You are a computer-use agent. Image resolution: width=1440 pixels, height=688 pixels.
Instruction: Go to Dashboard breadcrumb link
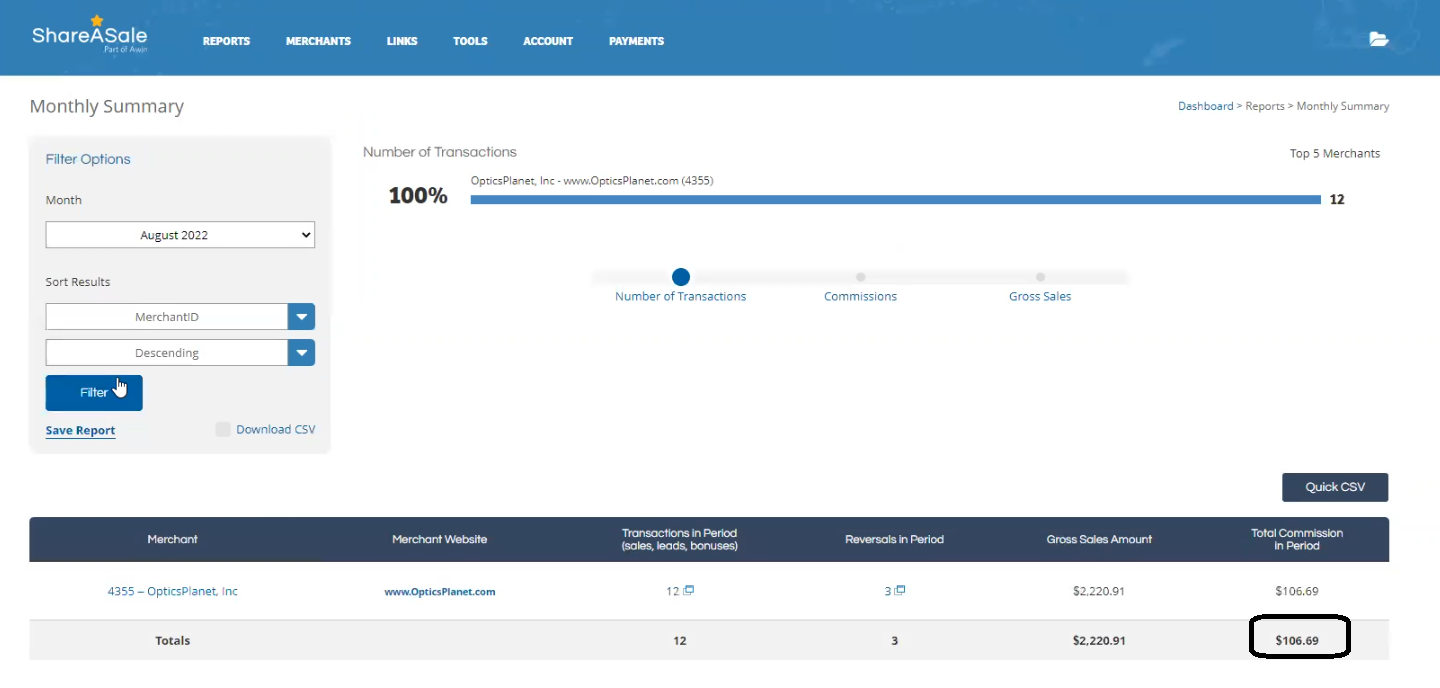pos(1205,106)
